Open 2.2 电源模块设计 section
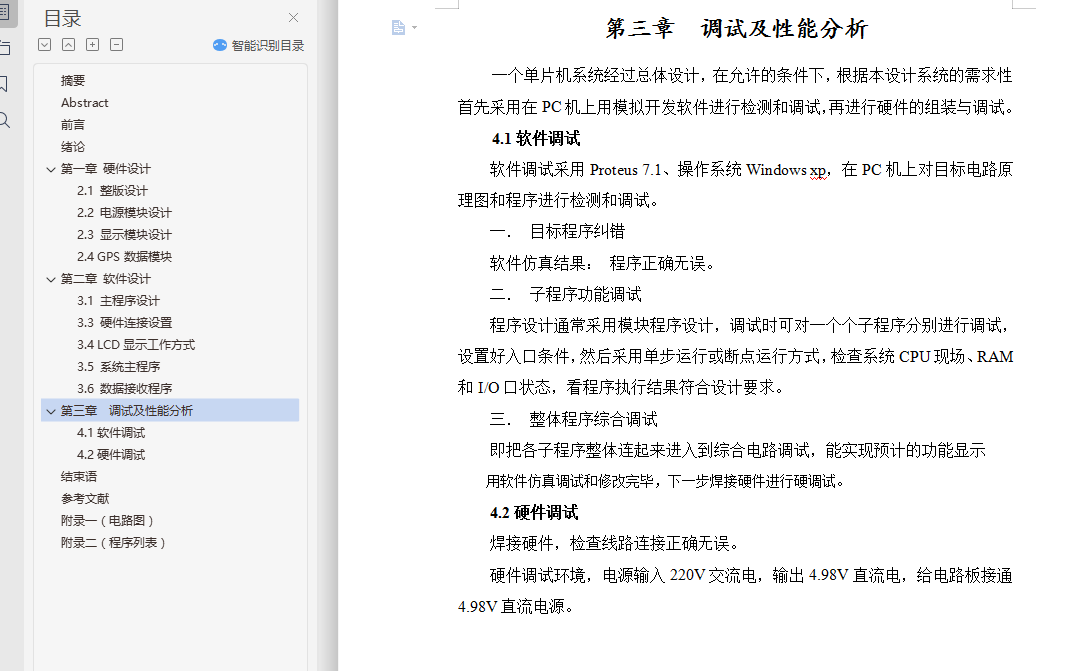The height and width of the screenshot is (671, 1078). tap(124, 212)
